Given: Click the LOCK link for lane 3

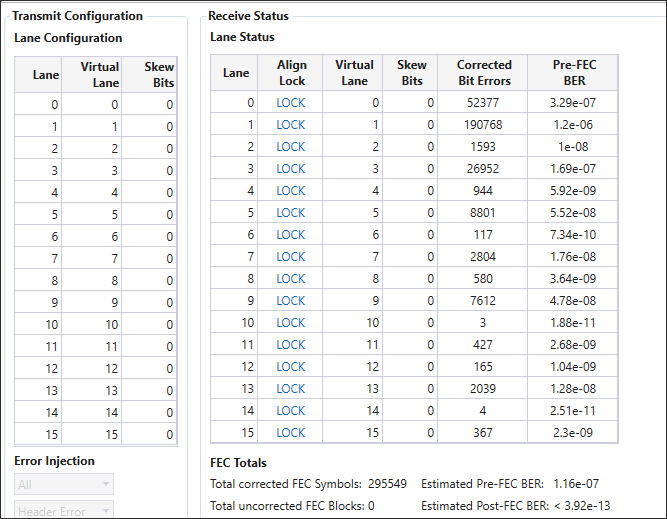Looking at the screenshot, I should coord(291,169).
